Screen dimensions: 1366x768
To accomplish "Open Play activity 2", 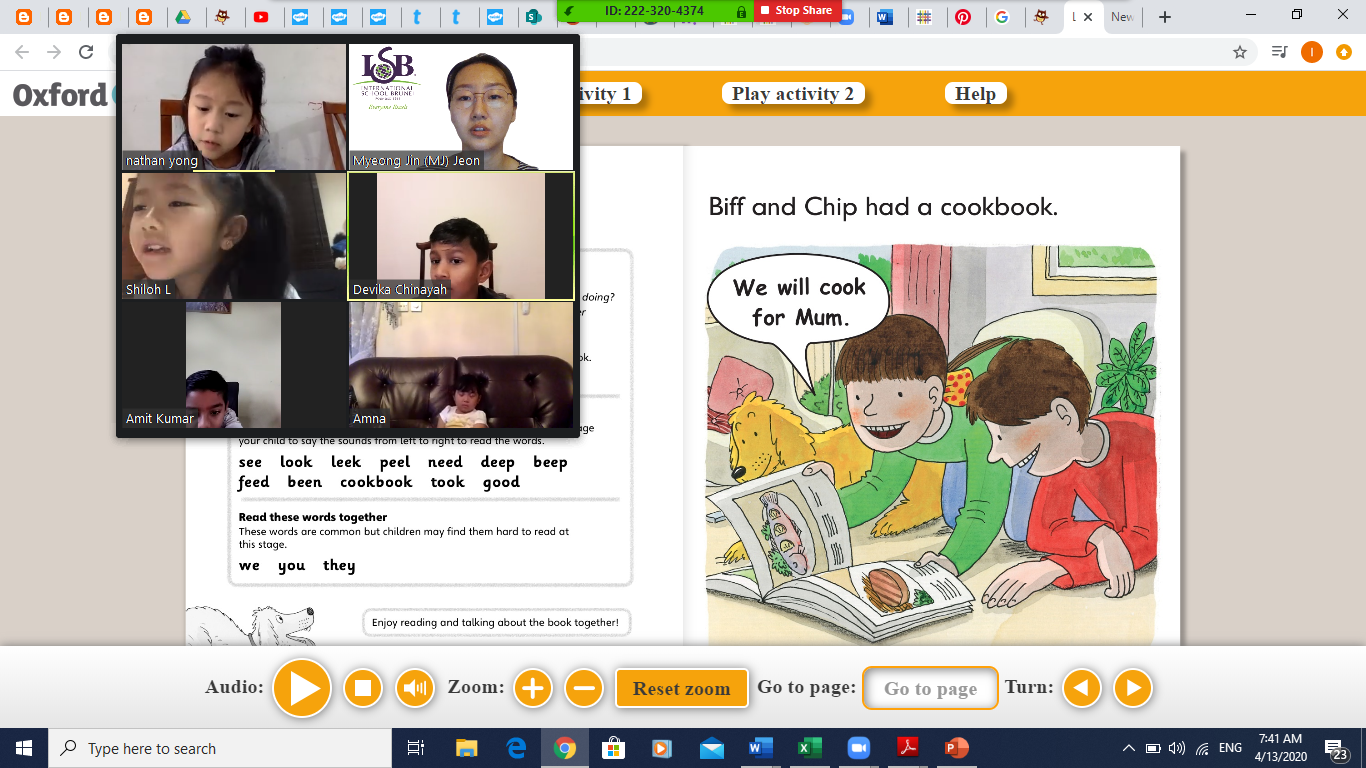I will tap(793, 94).
